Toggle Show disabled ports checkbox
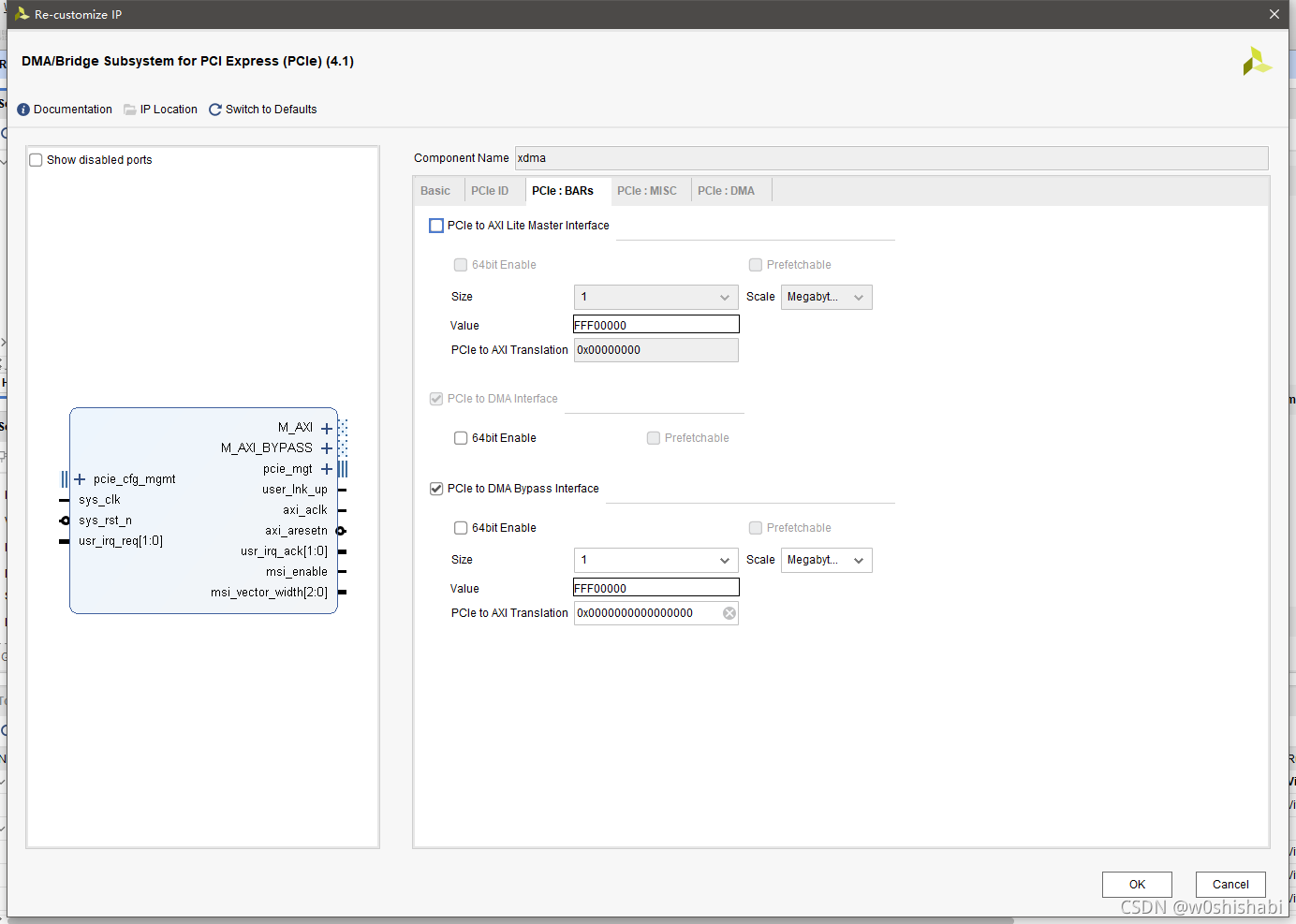The width and height of the screenshot is (1296, 924). [36, 160]
